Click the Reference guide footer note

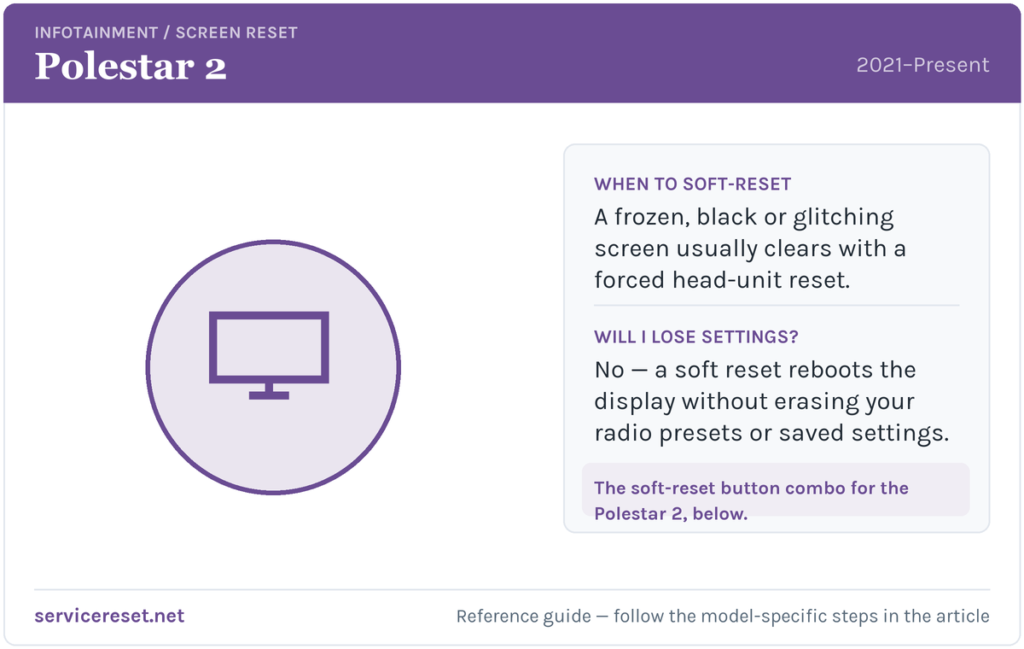[723, 616]
